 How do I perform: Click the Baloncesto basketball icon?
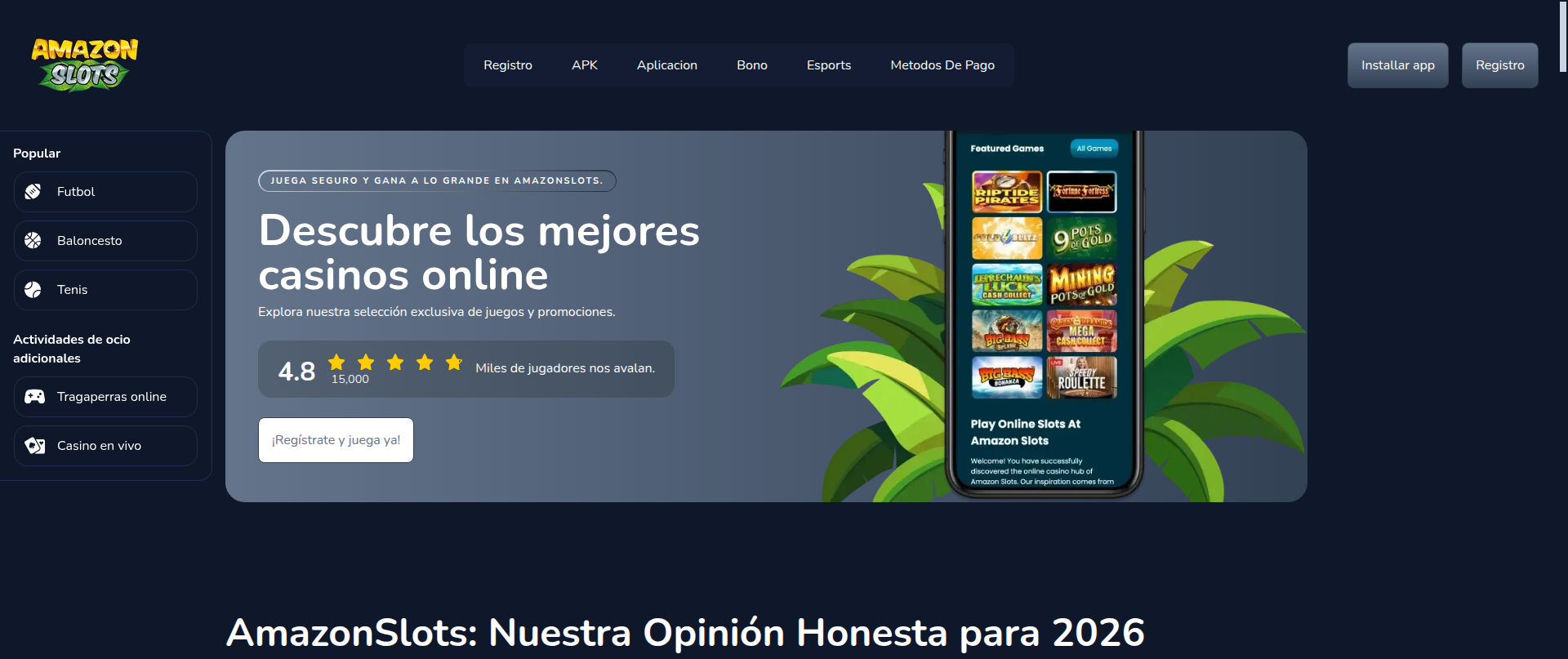[x=33, y=241]
